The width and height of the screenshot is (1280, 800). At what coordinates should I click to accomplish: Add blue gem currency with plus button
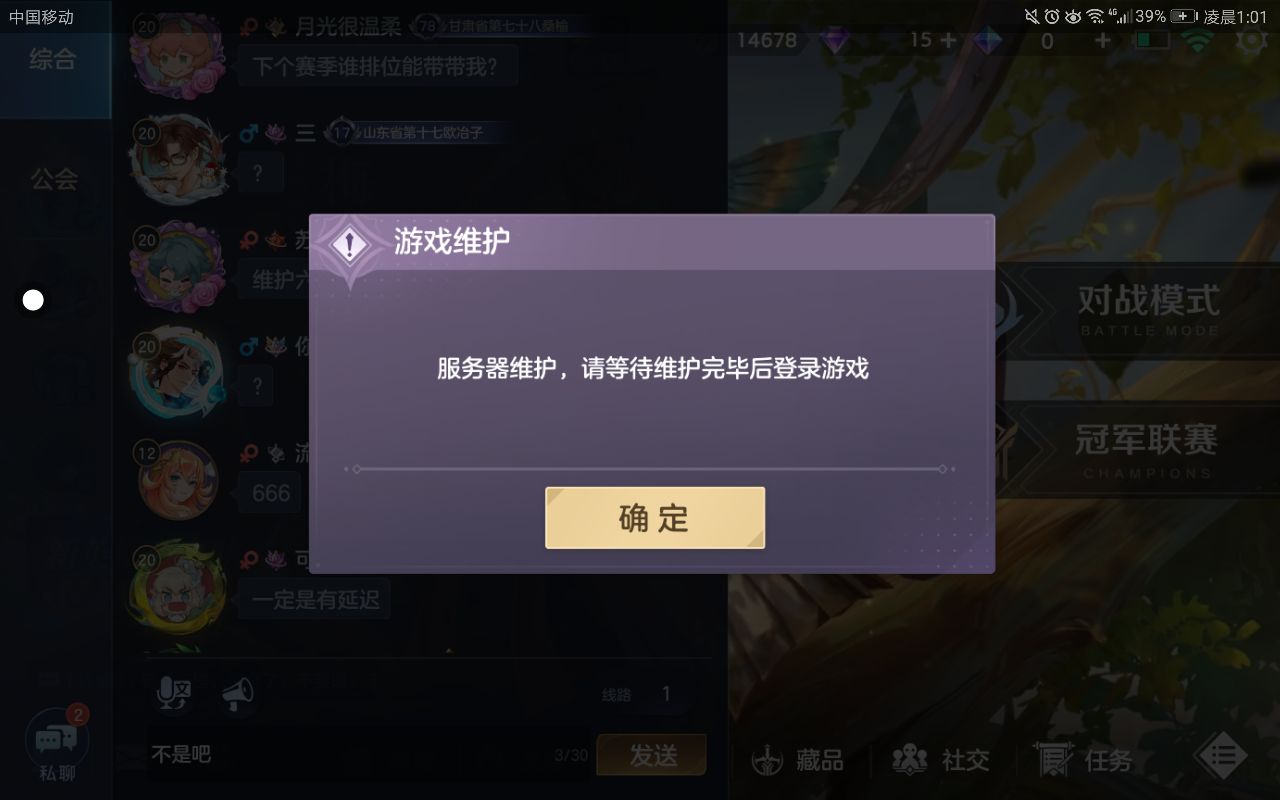(1102, 40)
